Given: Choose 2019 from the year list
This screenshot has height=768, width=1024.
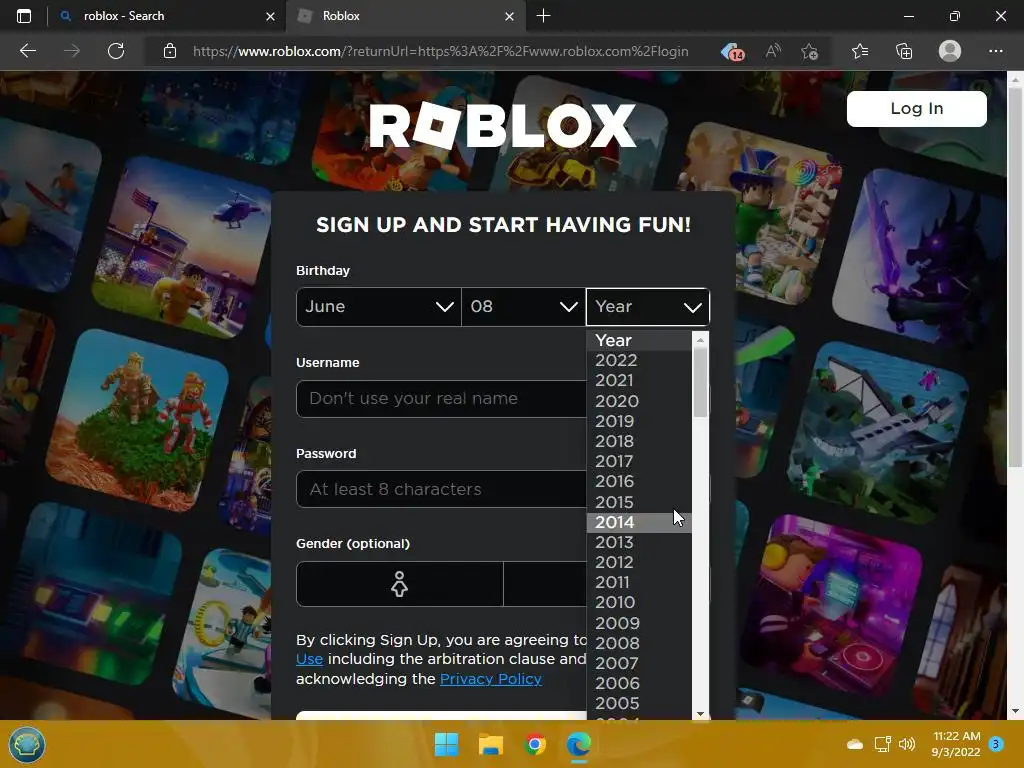Looking at the screenshot, I should [x=639, y=421].
